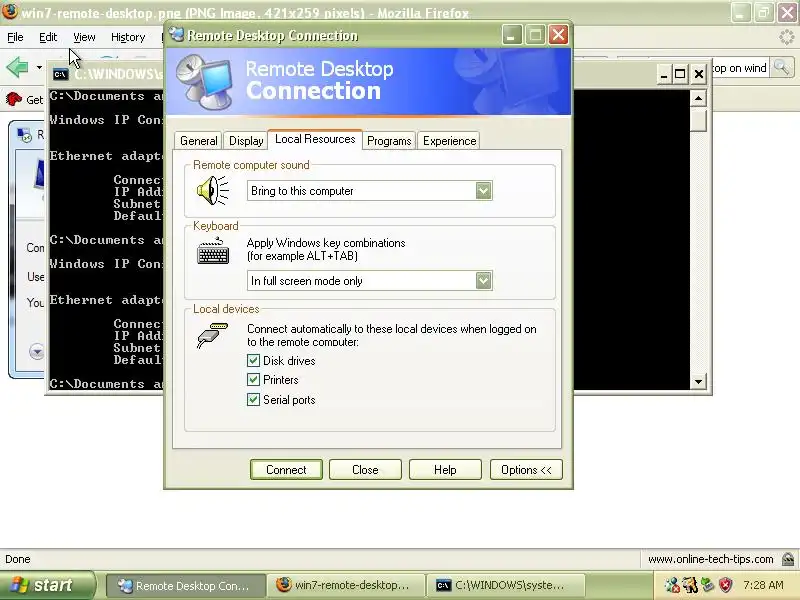Click the Get bookmark red icon
800x600 pixels.
(14, 98)
